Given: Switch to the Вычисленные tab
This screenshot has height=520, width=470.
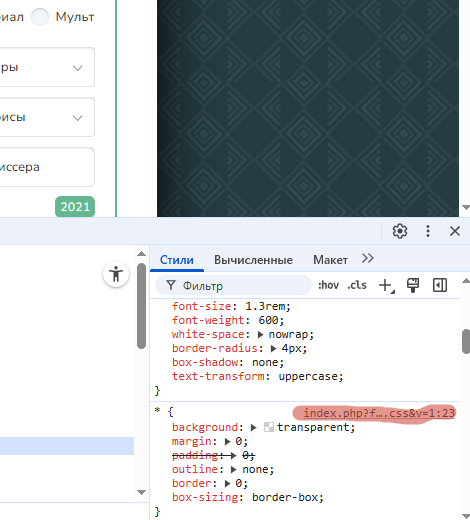Looking at the screenshot, I should click(x=253, y=260).
